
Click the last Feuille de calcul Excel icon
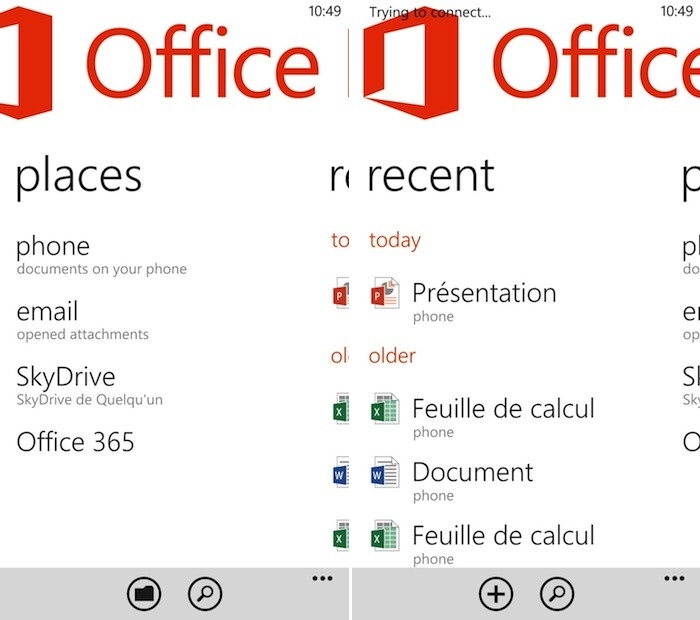pos(385,535)
